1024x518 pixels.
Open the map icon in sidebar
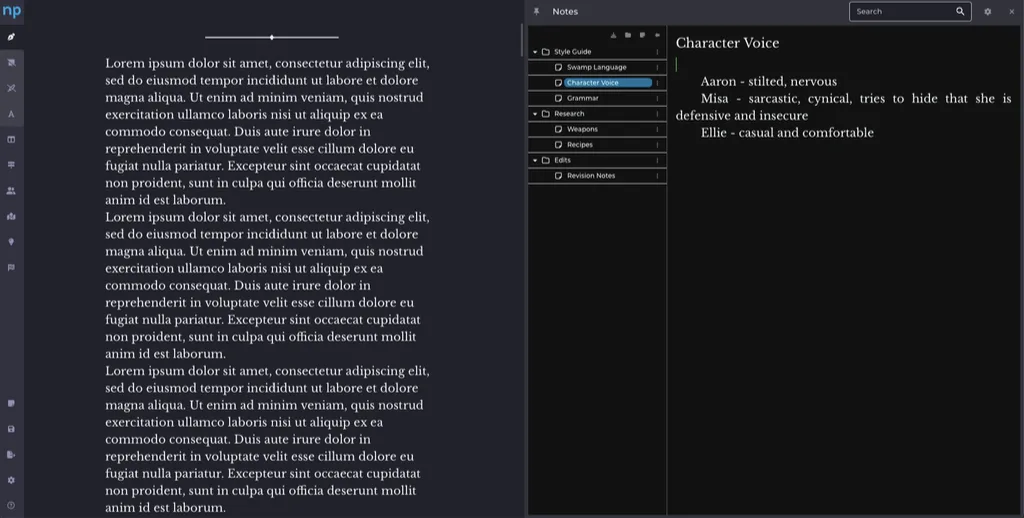(11, 216)
